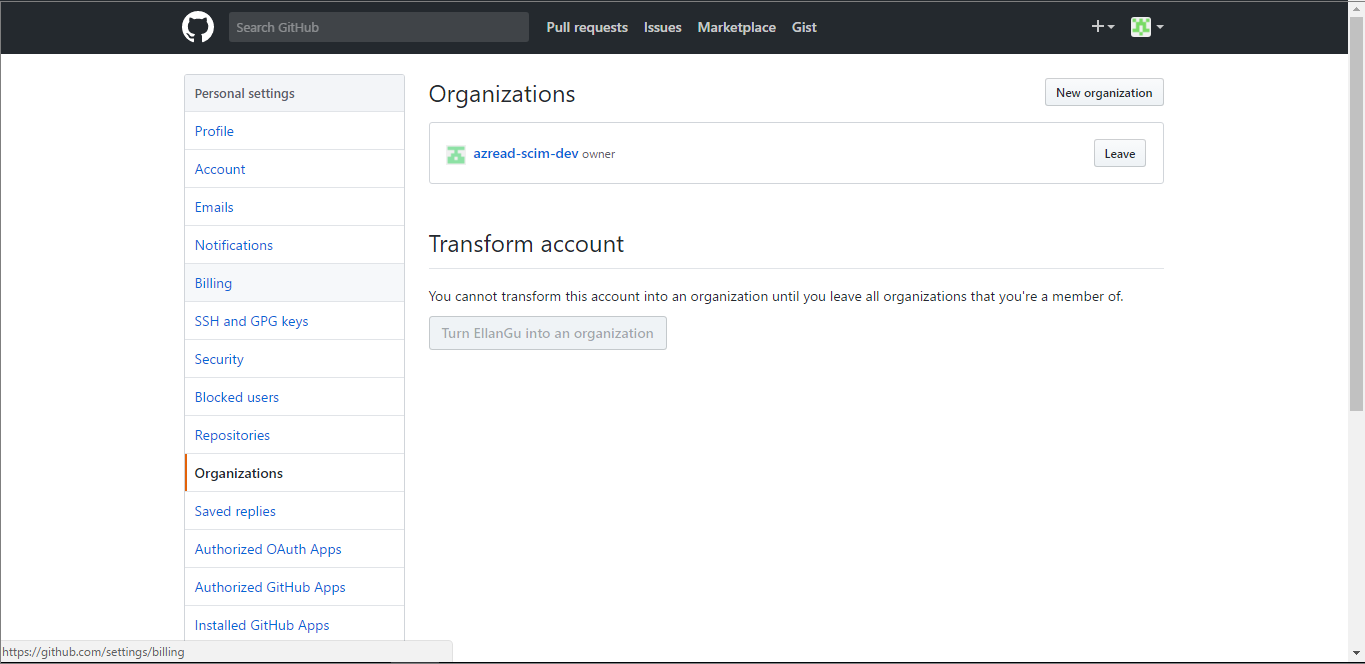Open the Pull requests menu item
Screen dimensions: 1365x664
(587, 27)
